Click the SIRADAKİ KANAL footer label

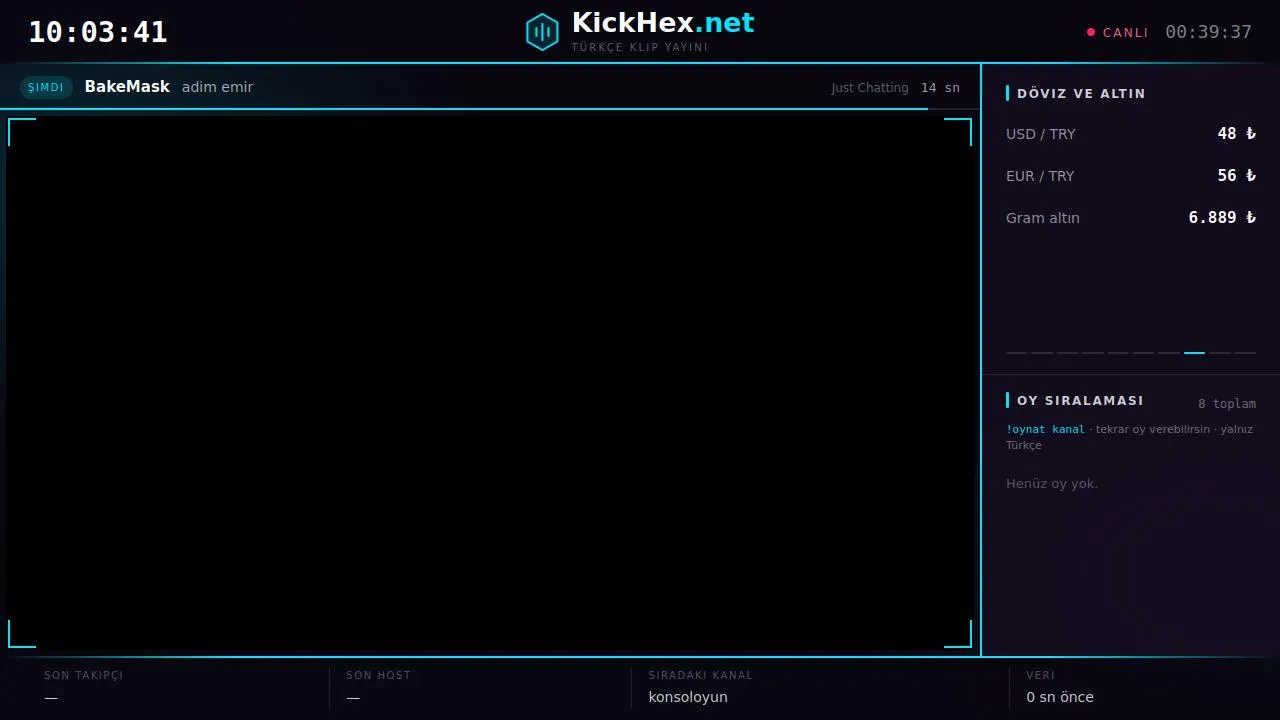tap(700, 675)
